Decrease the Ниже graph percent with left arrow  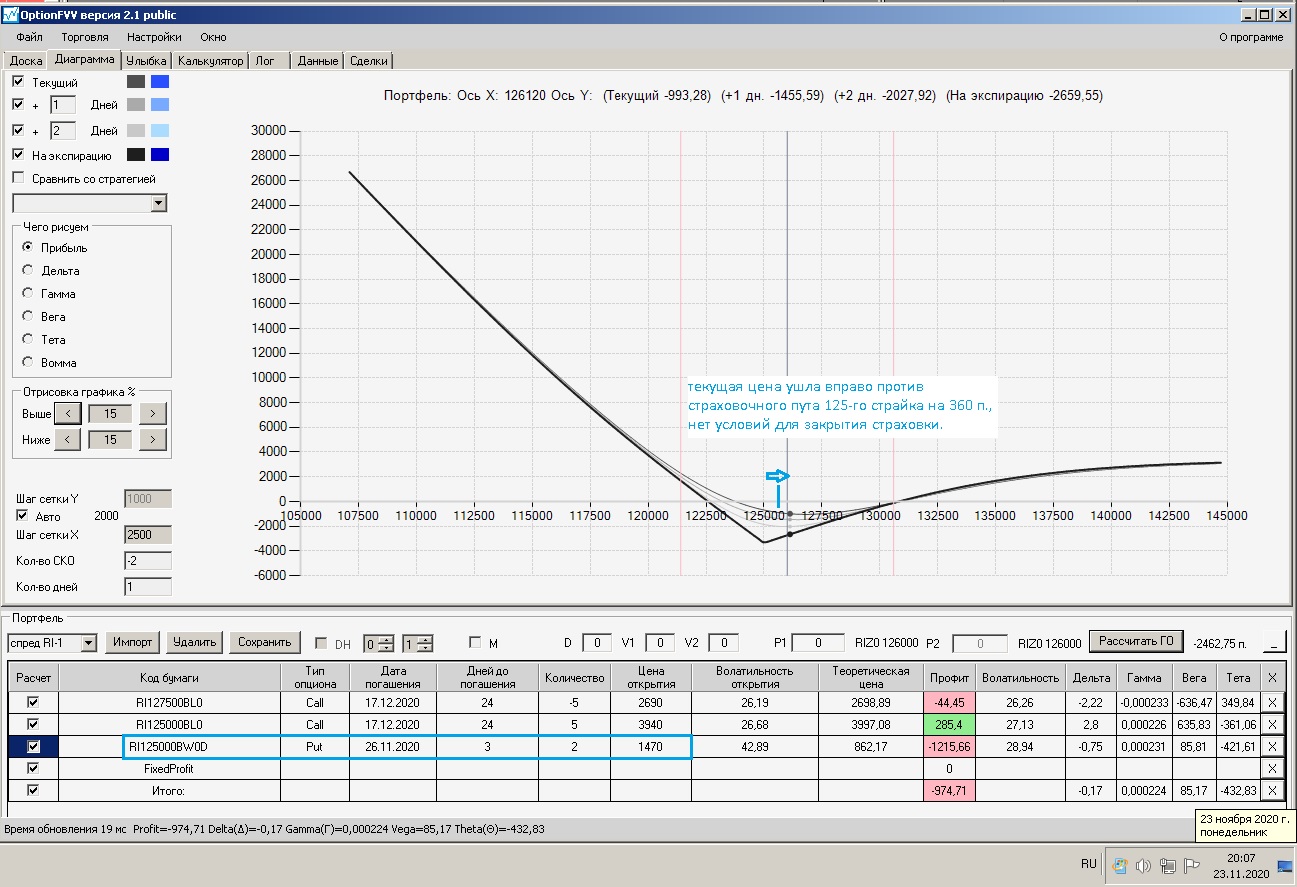(67, 439)
